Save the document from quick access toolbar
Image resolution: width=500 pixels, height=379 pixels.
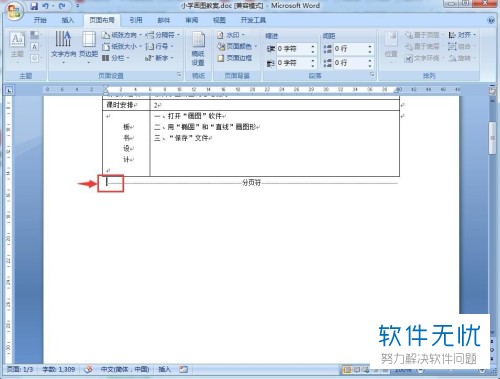pyautogui.click(x=34, y=6)
